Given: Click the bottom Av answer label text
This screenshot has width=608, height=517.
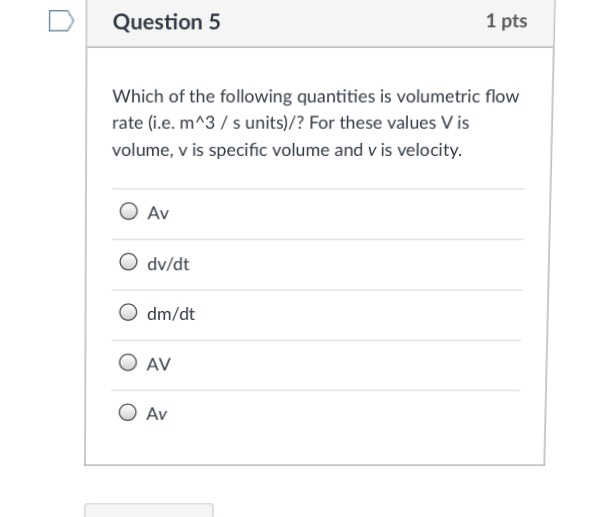Looking at the screenshot, I should click(x=157, y=413).
